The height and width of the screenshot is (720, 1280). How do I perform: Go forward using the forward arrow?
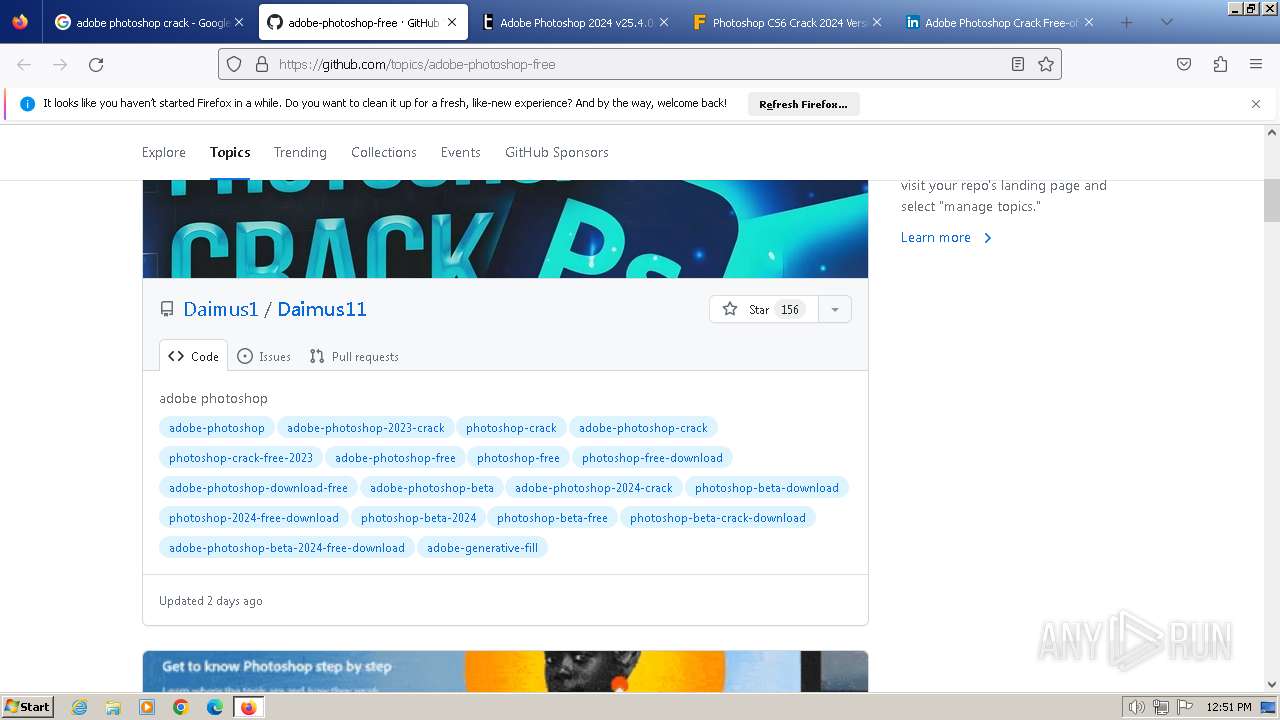coord(60,64)
